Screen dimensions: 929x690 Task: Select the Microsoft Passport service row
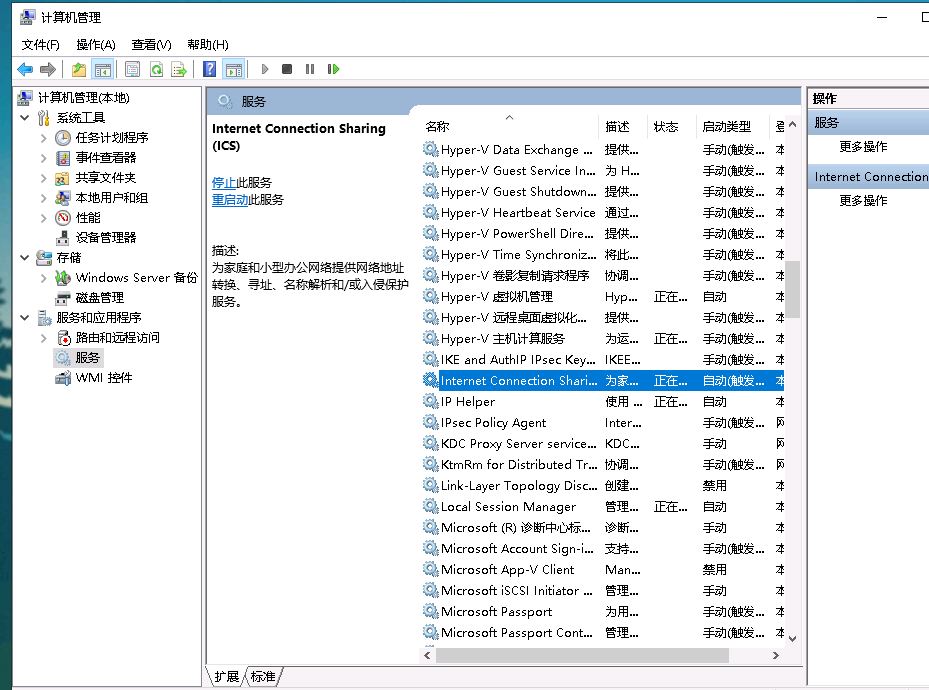pyautogui.click(x=603, y=611)
